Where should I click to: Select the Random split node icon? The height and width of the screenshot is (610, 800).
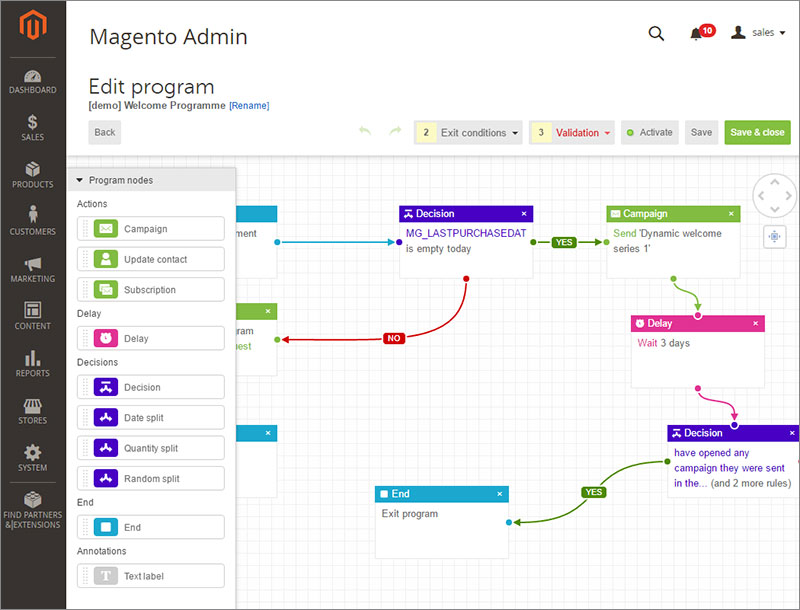(106, 478)
